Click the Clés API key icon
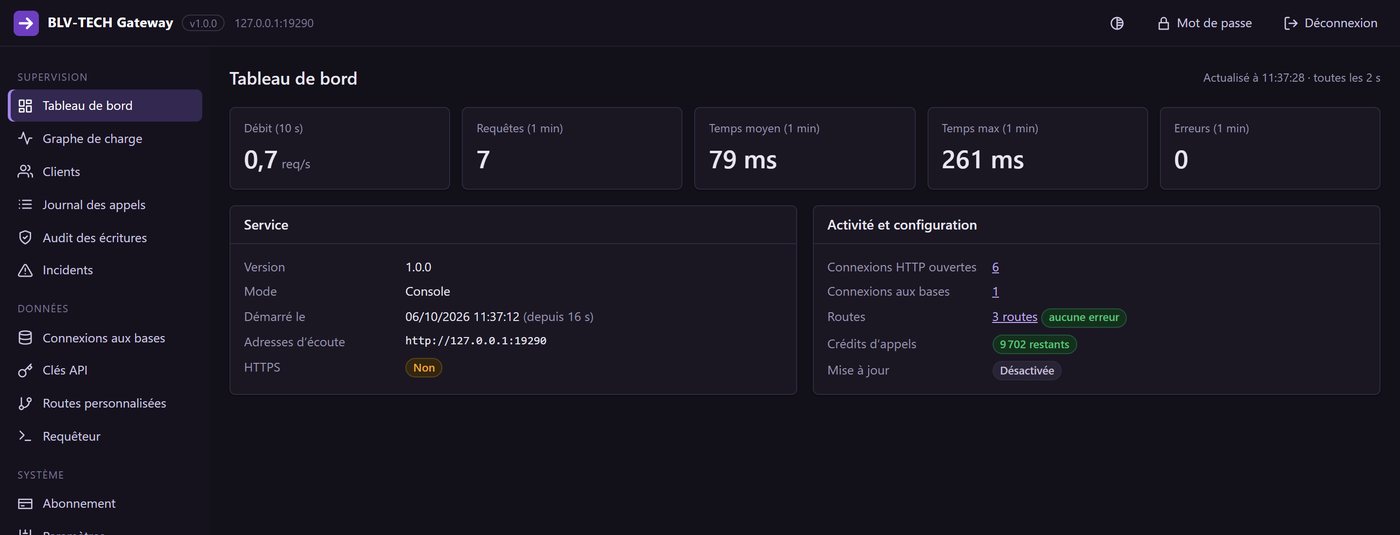This screenshot has height=535, width=1400. 25,370
